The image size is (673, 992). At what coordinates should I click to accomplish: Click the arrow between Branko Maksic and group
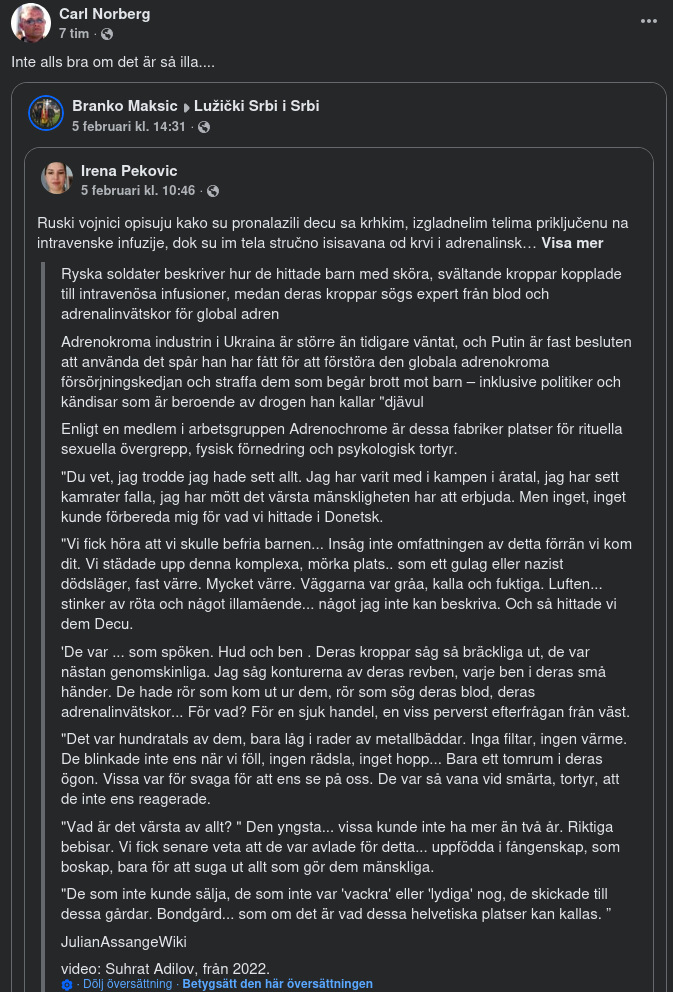point(186,107)
